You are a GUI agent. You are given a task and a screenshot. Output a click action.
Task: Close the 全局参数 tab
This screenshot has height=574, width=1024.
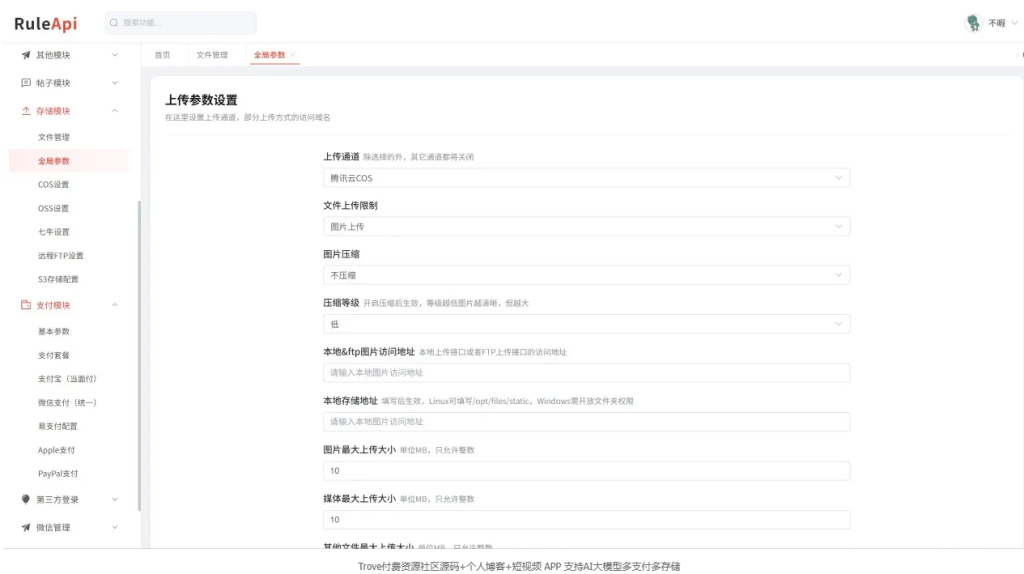click(293, 55)
